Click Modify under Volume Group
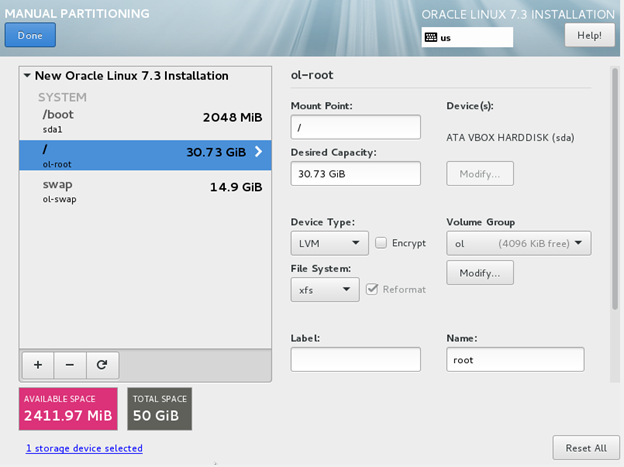The width and height of the screenshot is (624, 467). (480, 273)
